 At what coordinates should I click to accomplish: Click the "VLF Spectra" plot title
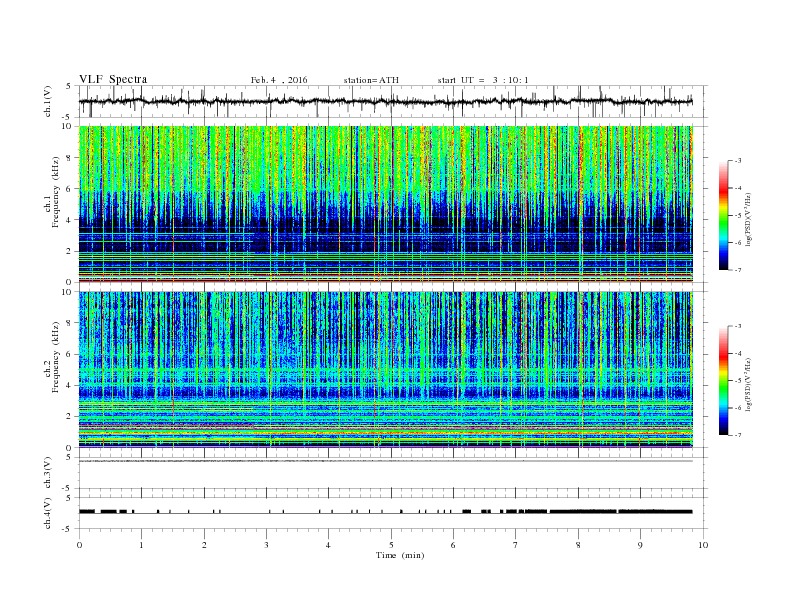[113, 79]
